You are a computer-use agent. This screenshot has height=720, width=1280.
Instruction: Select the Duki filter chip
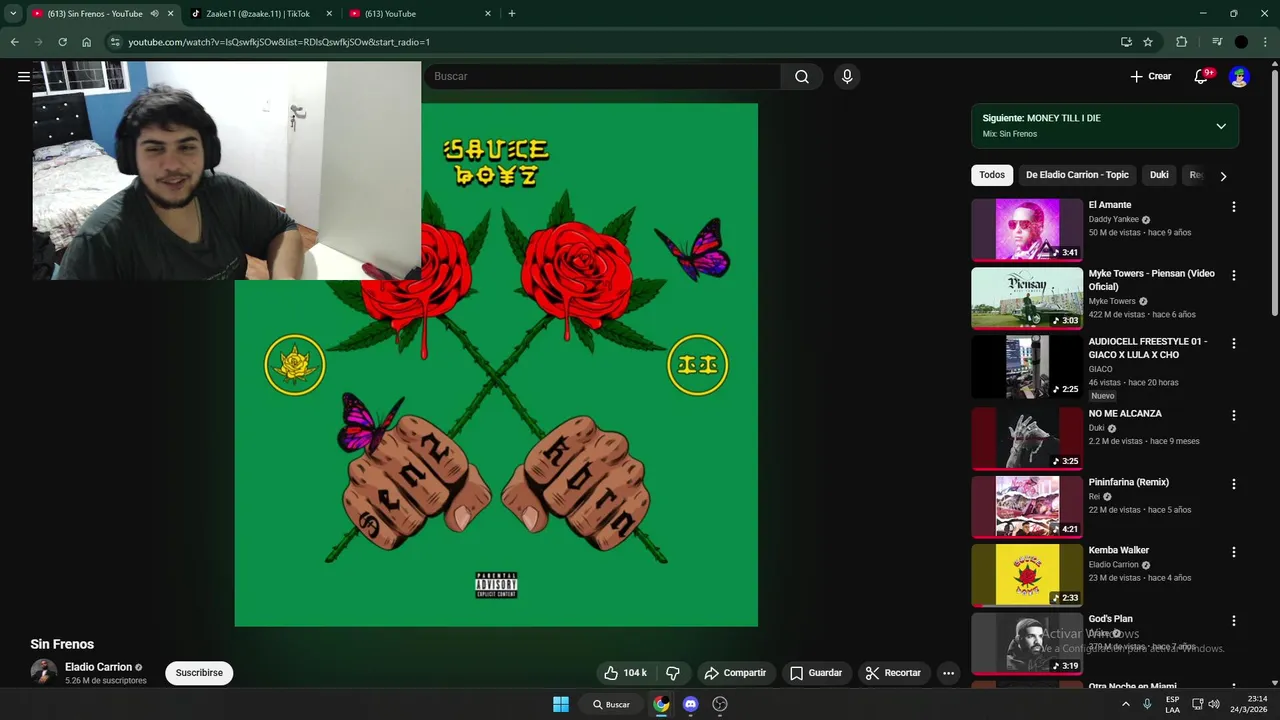[1159, 175]
